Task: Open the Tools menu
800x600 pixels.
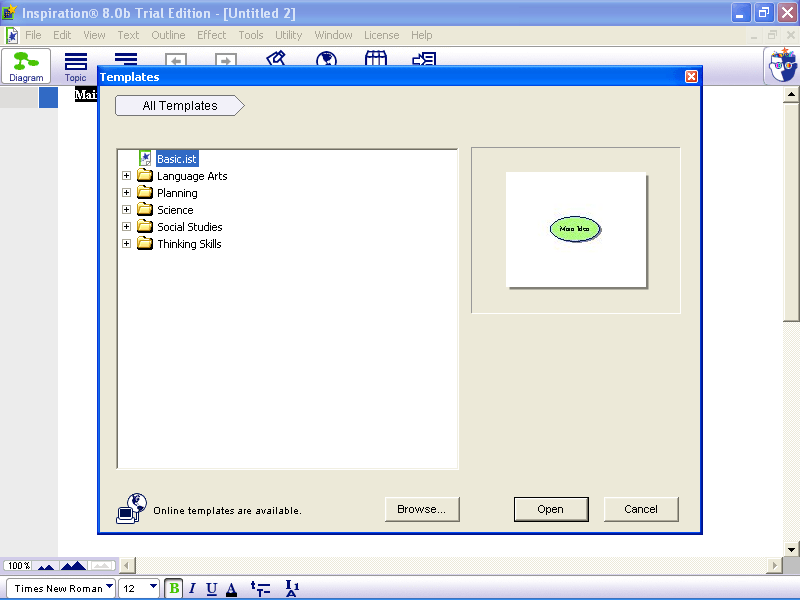Action: pyautogui.click(x=250, y=35)
